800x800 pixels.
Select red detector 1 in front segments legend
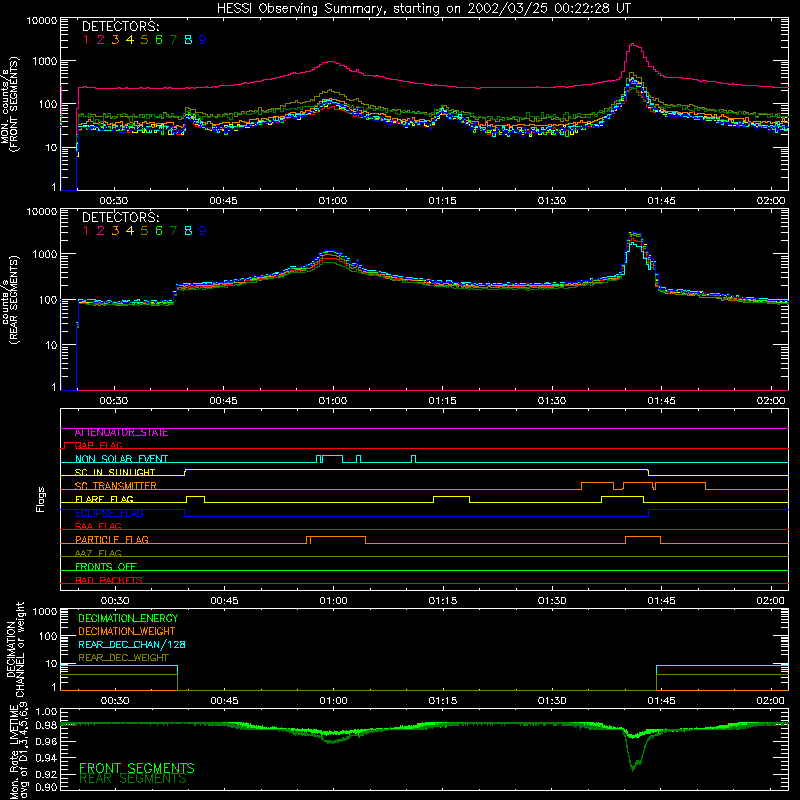tap(86, 40)
